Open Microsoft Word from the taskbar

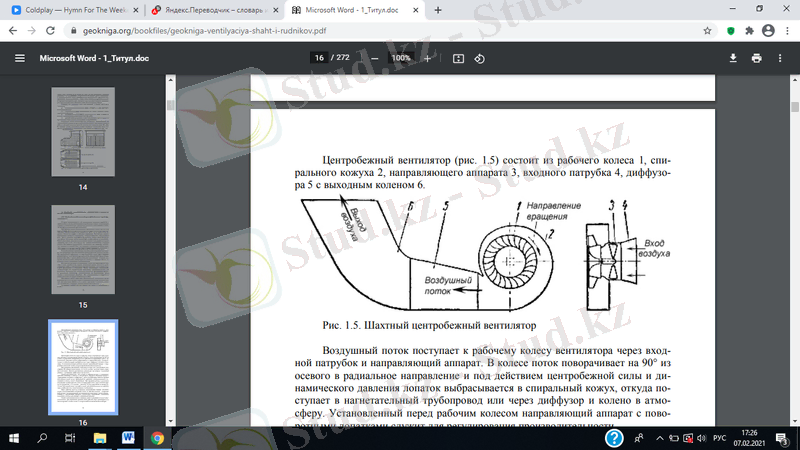[129, 438]
